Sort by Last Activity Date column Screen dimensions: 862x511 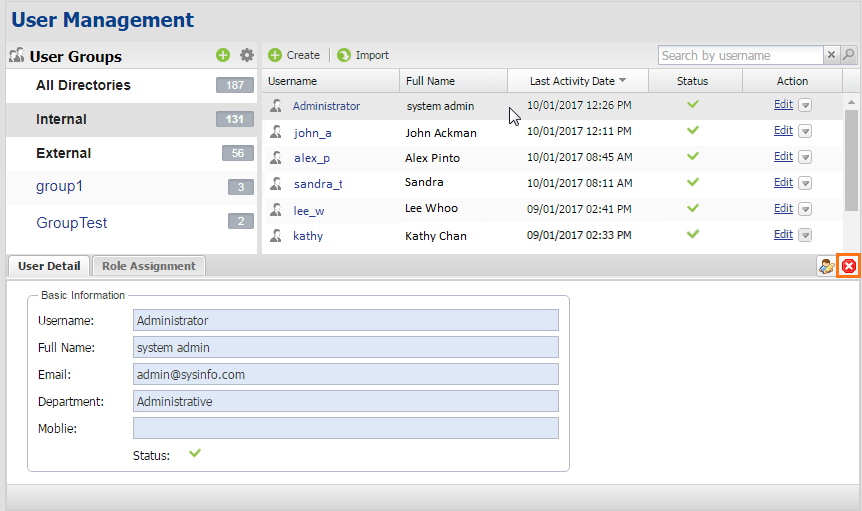tap(577, 81)
